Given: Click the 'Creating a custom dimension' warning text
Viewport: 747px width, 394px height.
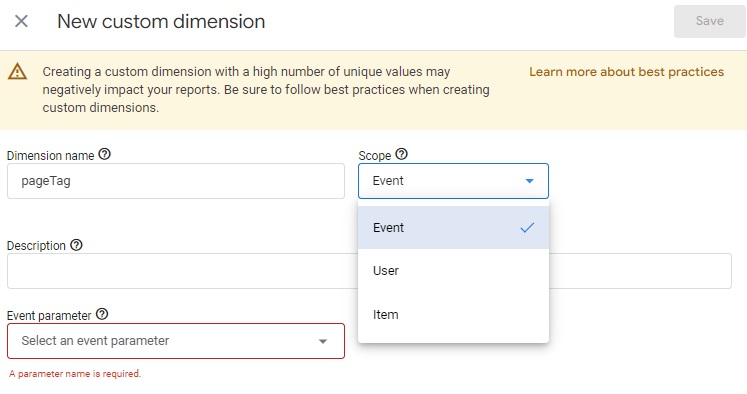Looking at the screenshot, I should 266,90.
